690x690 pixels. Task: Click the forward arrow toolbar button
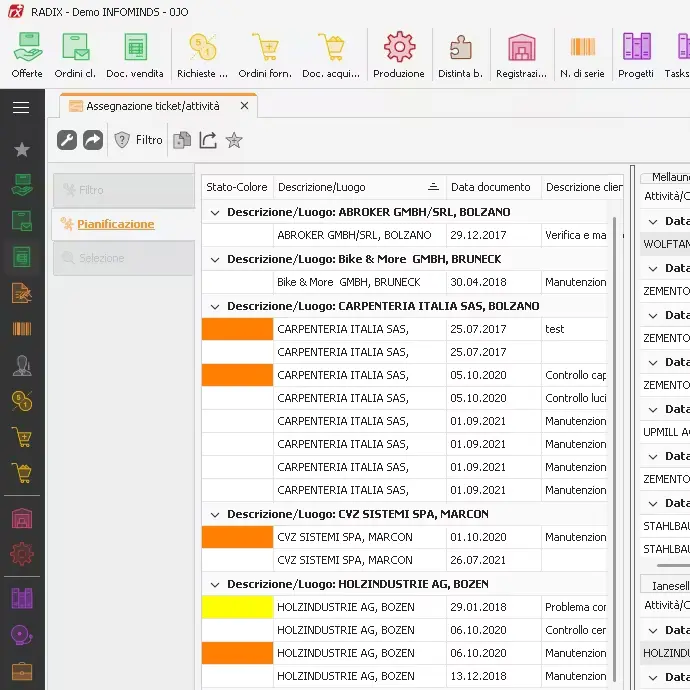point(93,140)
